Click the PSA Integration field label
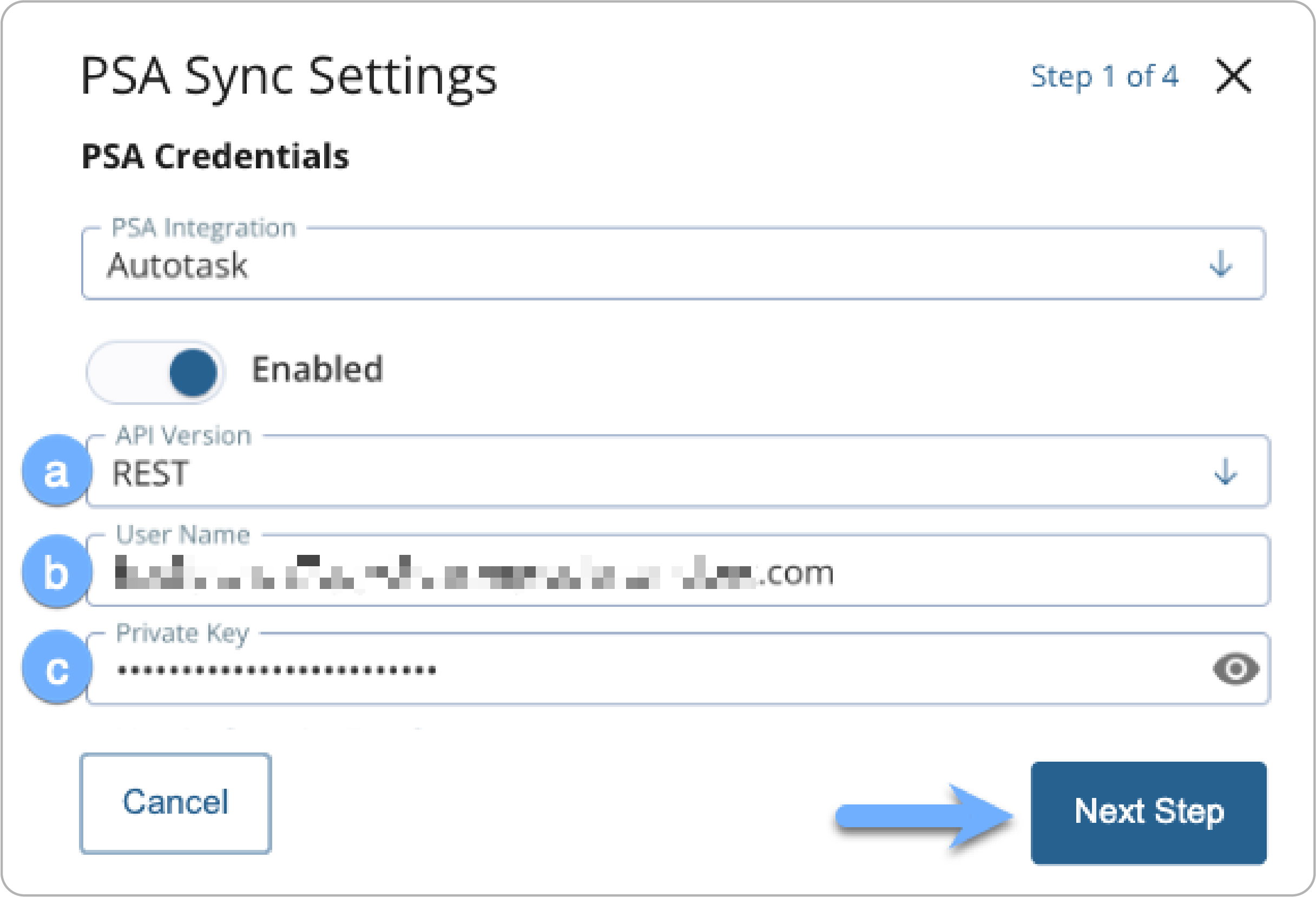Viewport: 1316px width, 897px height. click(204, 228)
